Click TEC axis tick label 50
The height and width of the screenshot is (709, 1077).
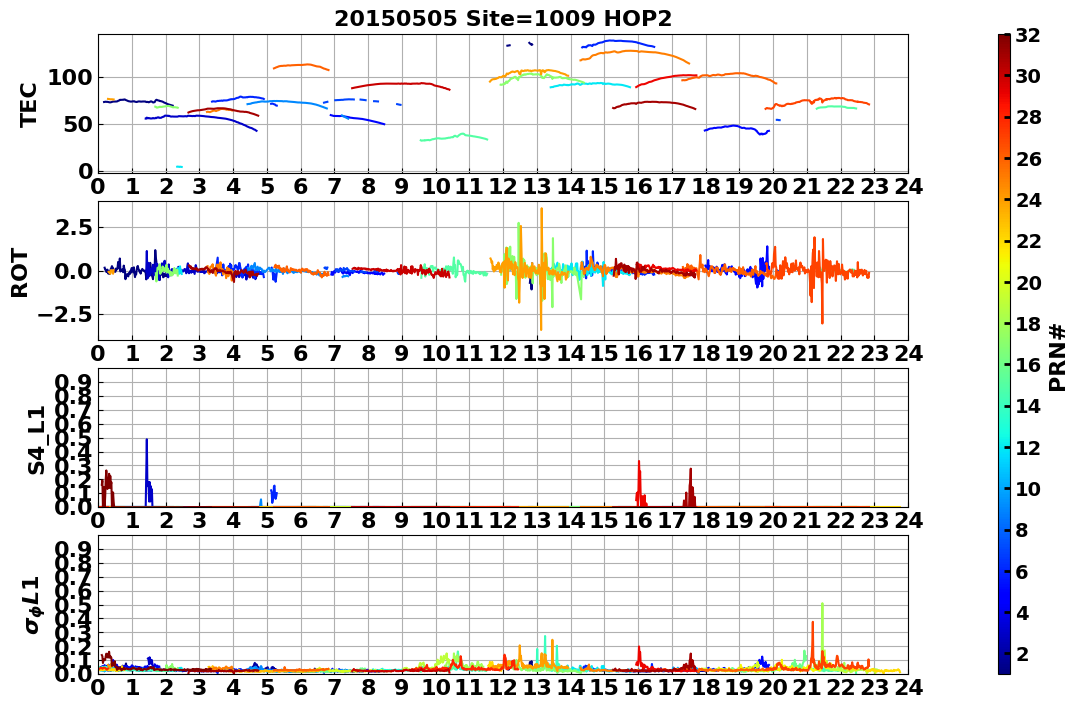click(x=77, y=124)
